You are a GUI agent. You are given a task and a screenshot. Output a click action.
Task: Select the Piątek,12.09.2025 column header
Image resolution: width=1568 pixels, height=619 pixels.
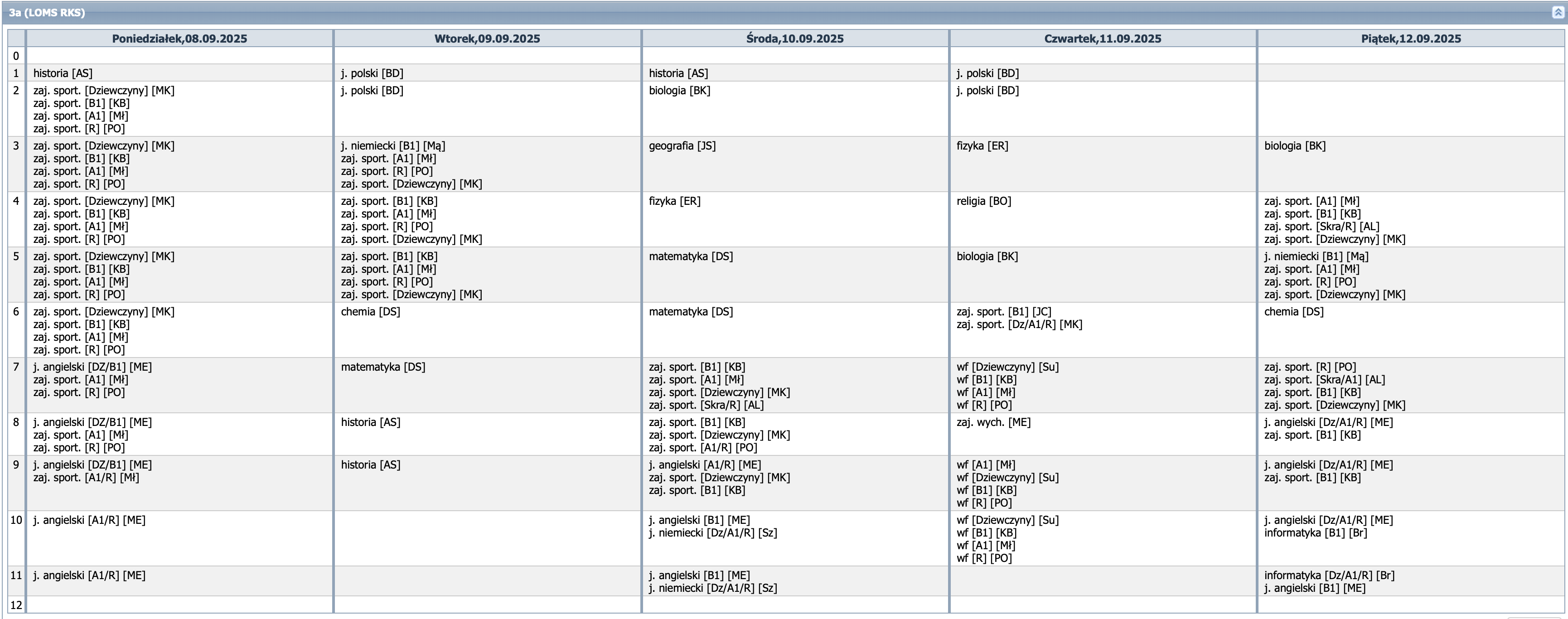1411,39
